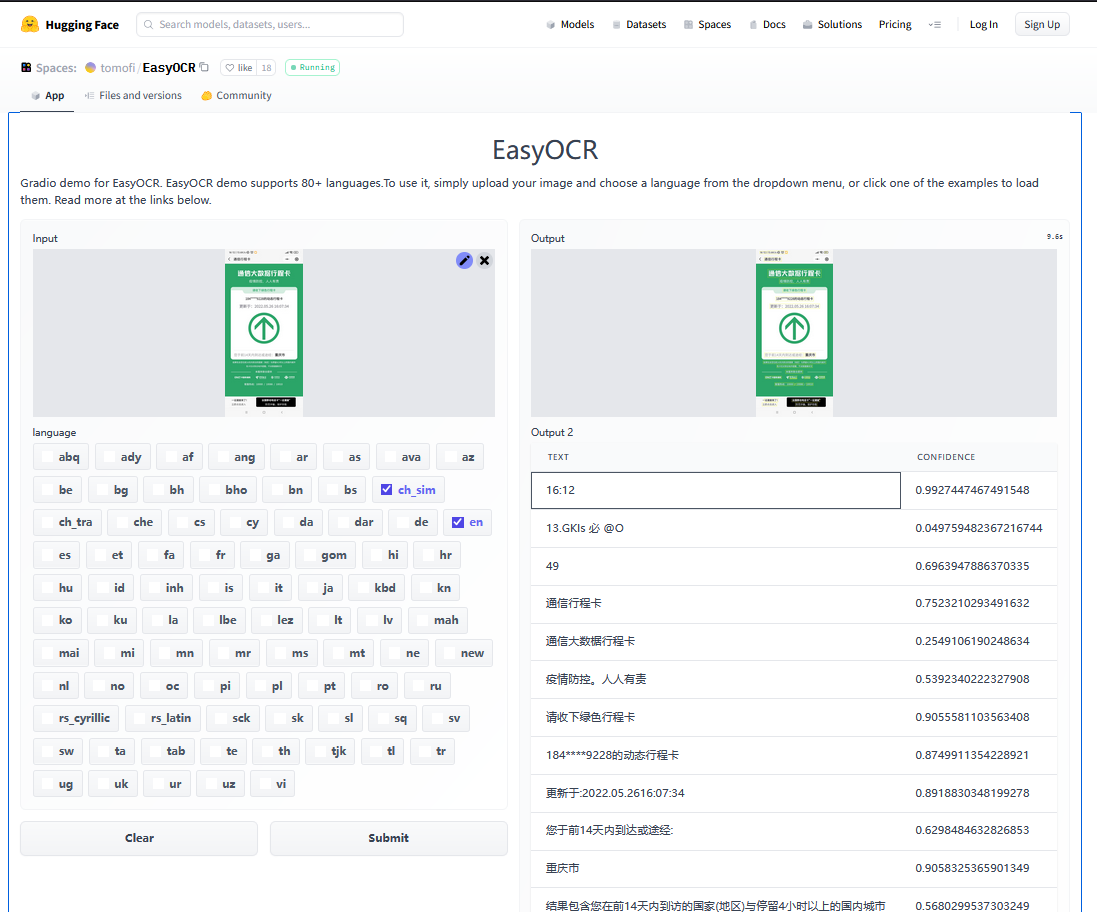This screenshot has width=1097, height=912.
Task: Click the Spaces icon in breadcrumb
Action: tap(26, 67)
